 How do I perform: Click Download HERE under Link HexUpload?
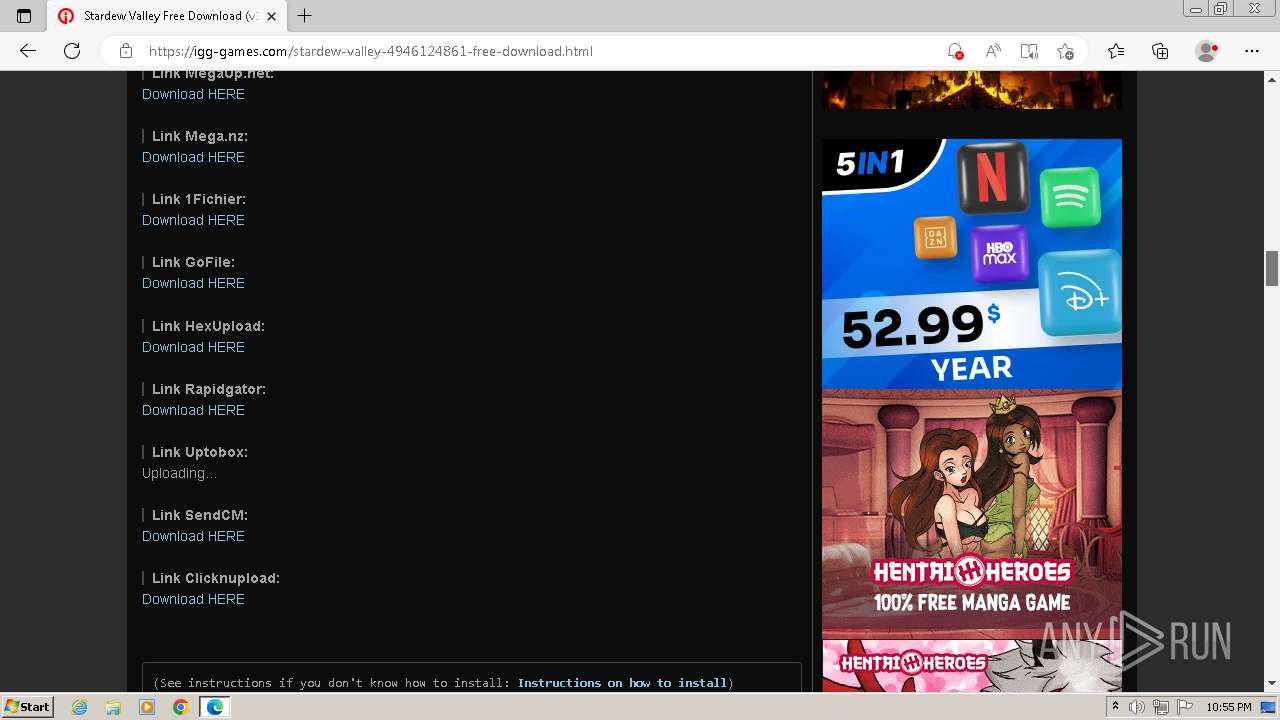193,347
